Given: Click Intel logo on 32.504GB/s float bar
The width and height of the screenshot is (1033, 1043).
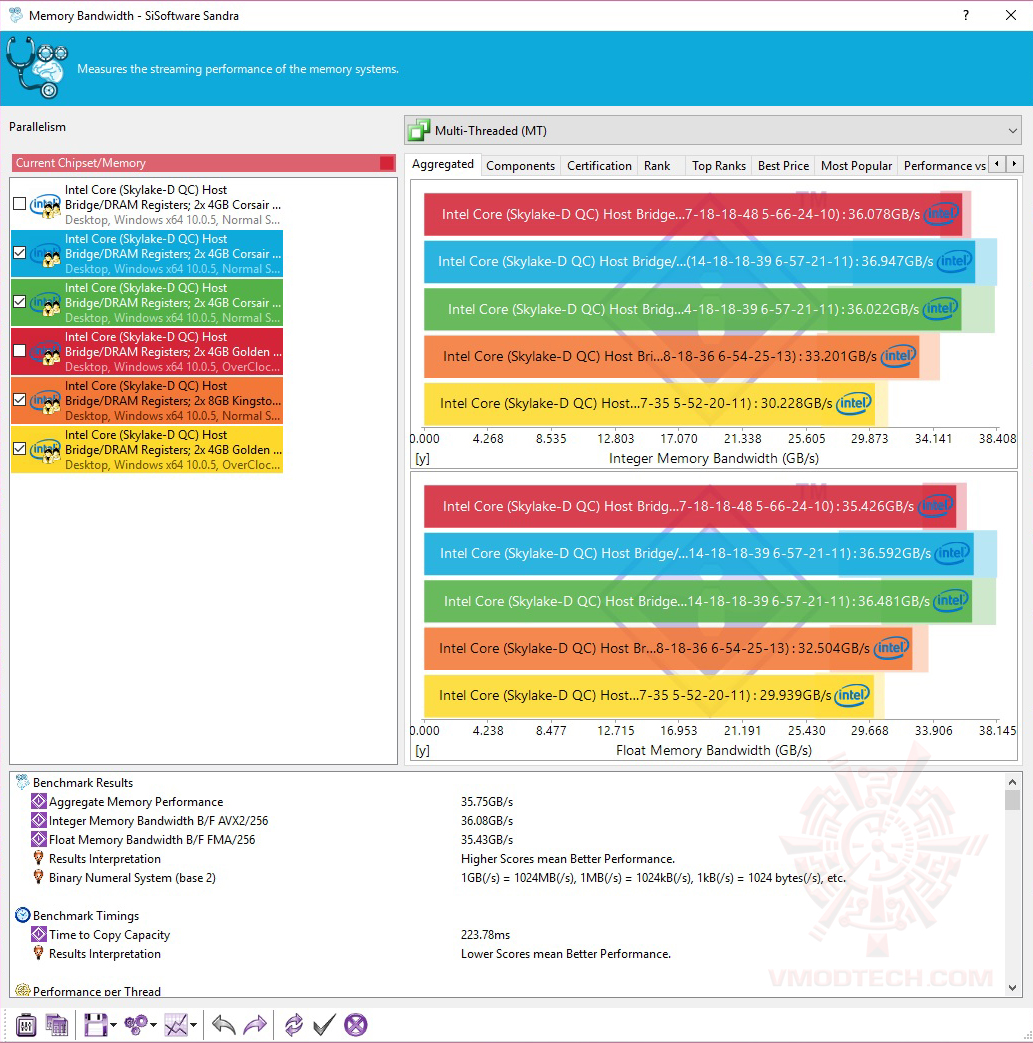Looking at the screenshot, I should tap(891, 648).
